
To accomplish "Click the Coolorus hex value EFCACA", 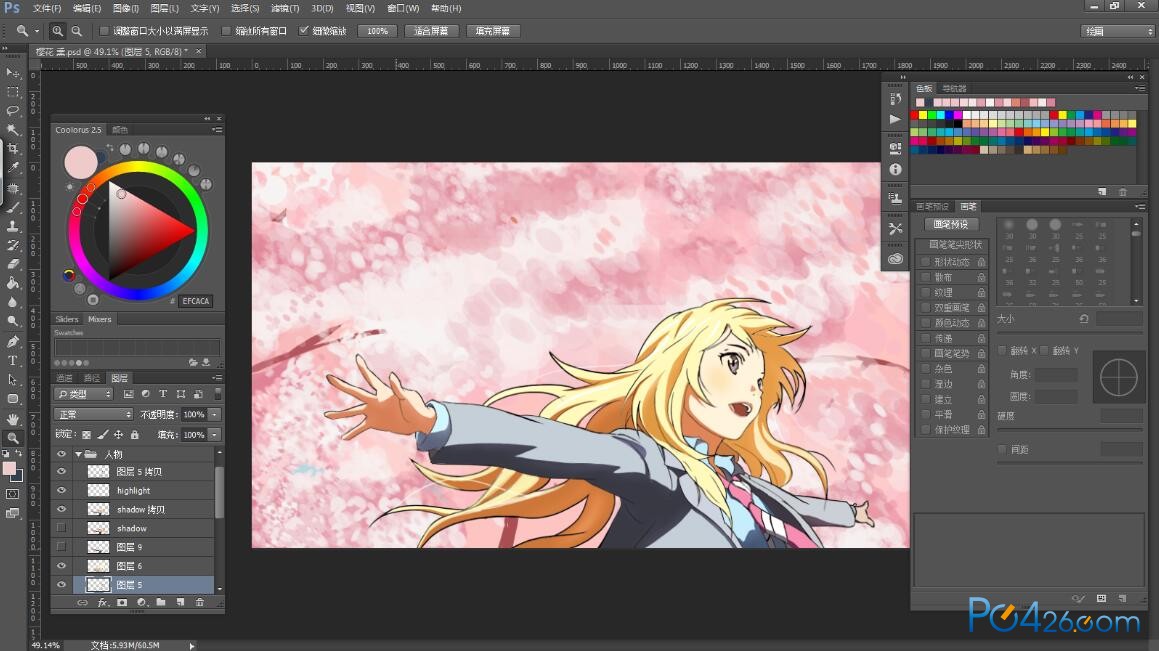I will click(196, 301).
